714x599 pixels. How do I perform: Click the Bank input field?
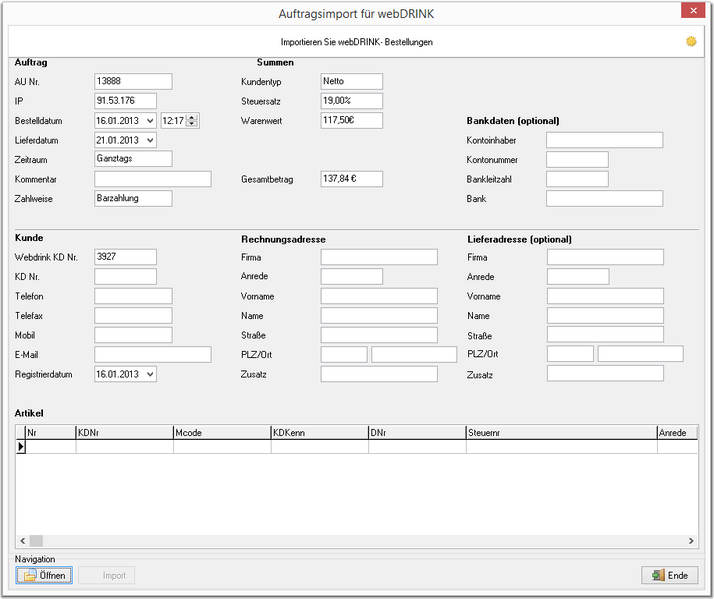point(605,199)
